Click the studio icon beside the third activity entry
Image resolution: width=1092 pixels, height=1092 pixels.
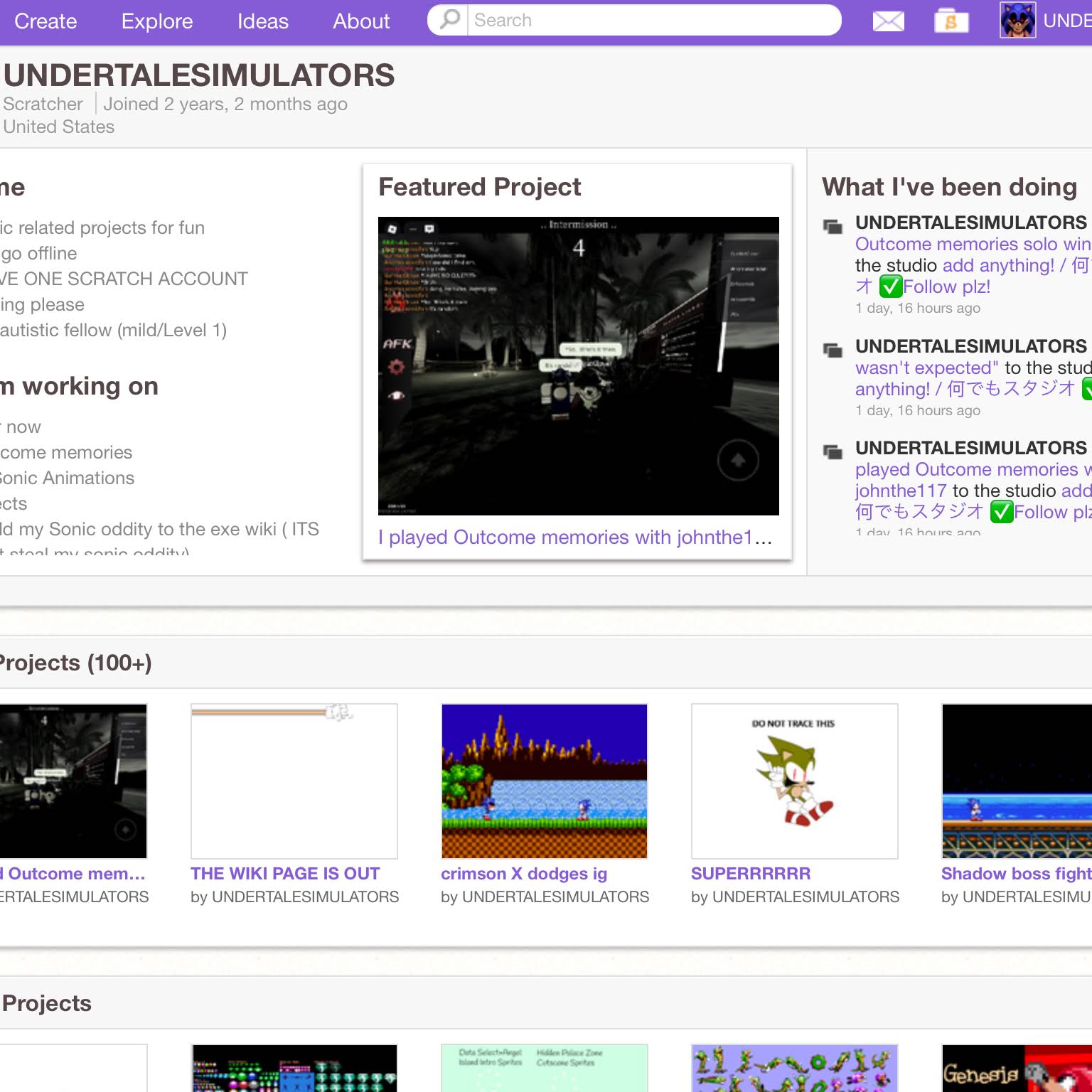tap(833, 451)
